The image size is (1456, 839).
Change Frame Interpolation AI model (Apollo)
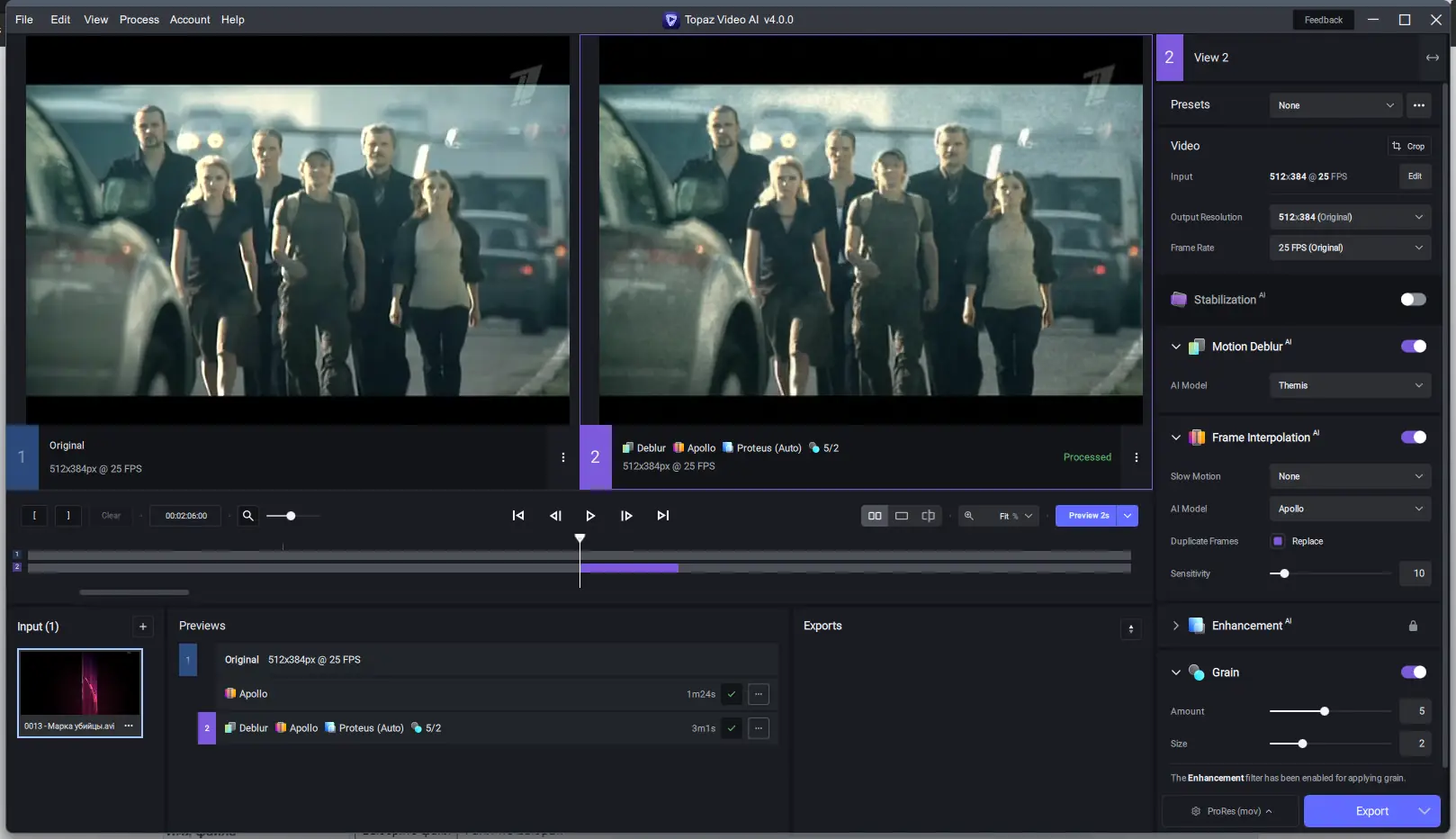(1351, 509)
